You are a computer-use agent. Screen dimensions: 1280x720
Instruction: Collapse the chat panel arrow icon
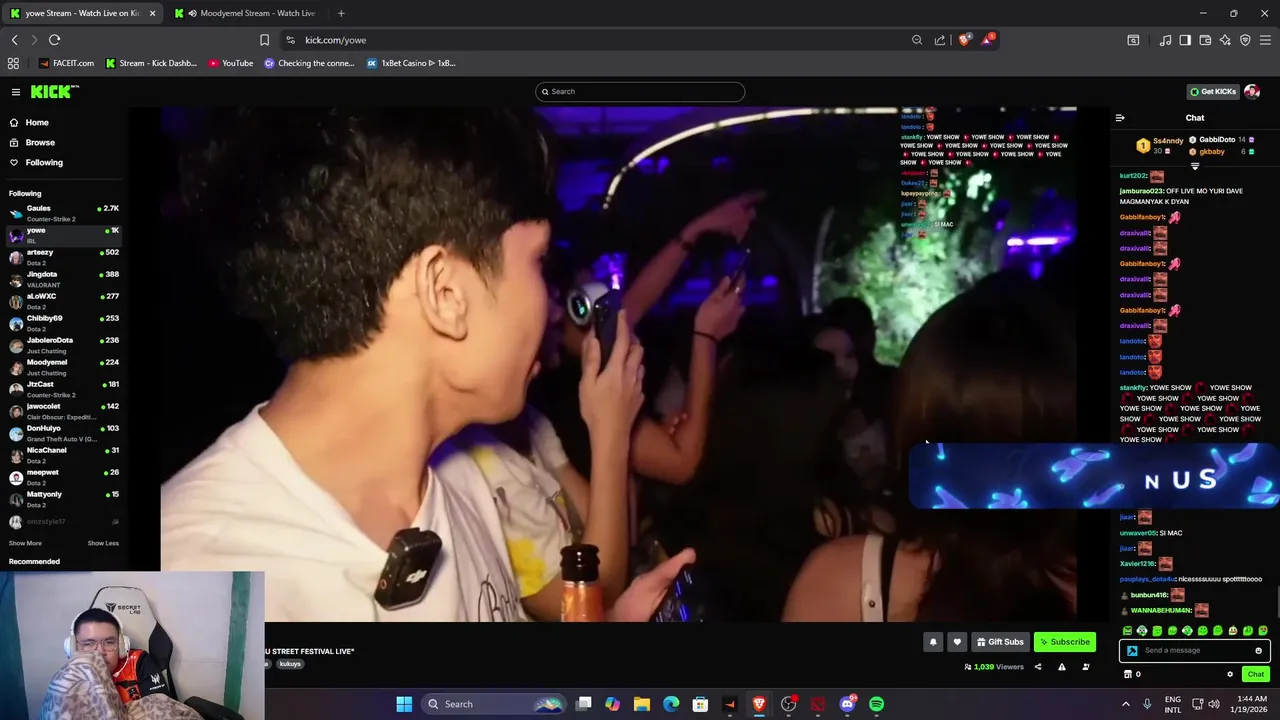coord(1120,118)
